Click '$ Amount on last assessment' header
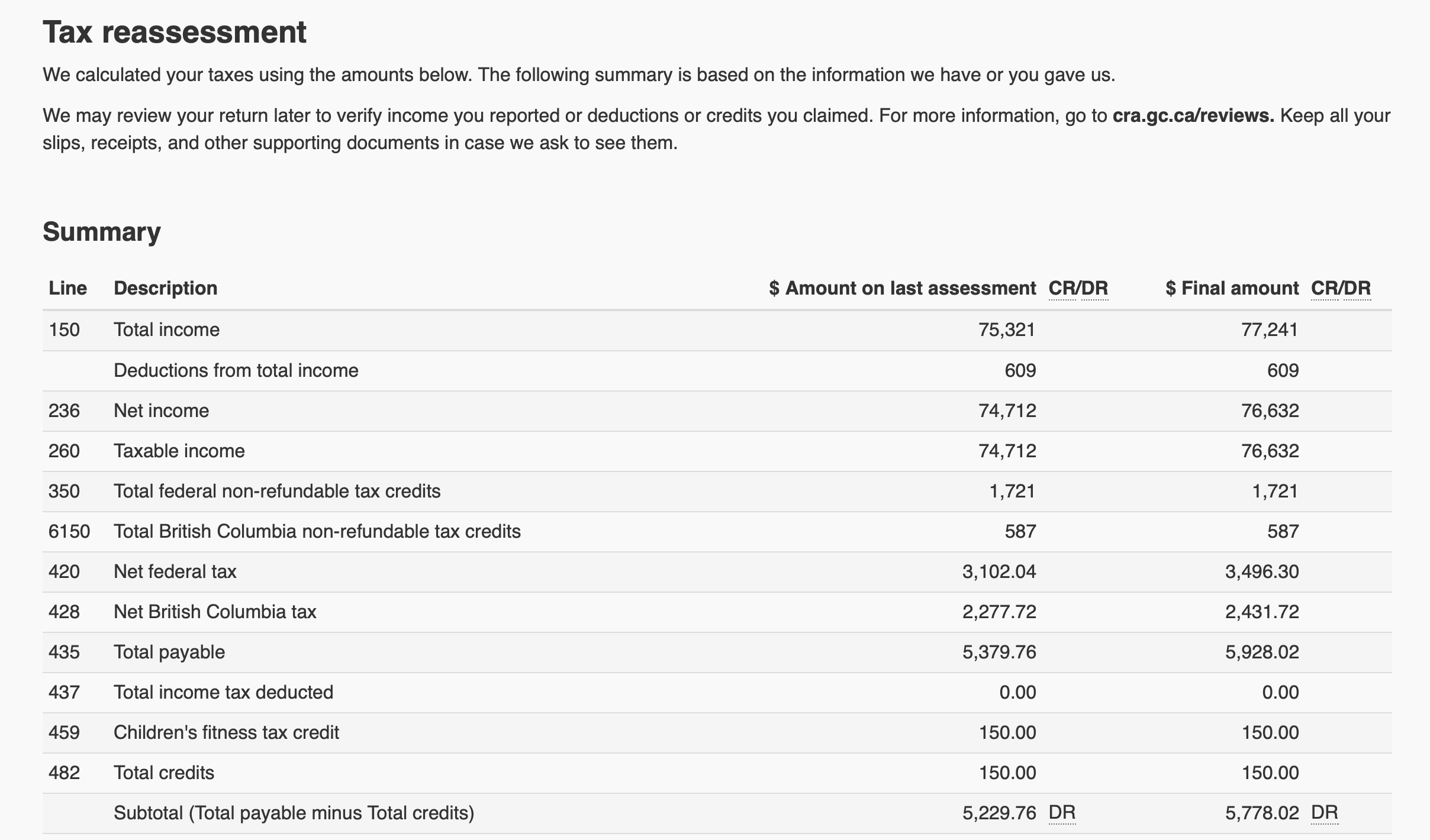 902,289
